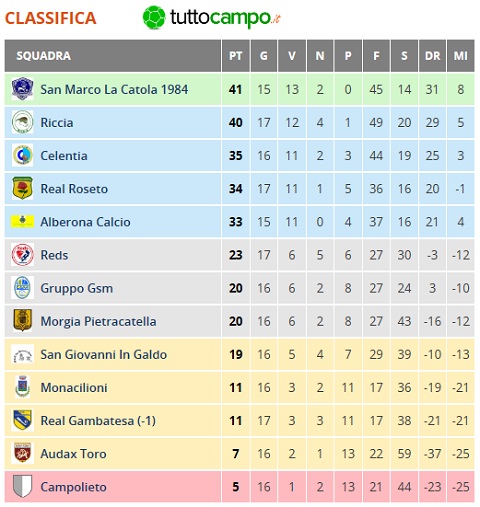Click the Audax Toro maroon badge
480x507 pixels.
pyautogui.click(x=22, y=453)
